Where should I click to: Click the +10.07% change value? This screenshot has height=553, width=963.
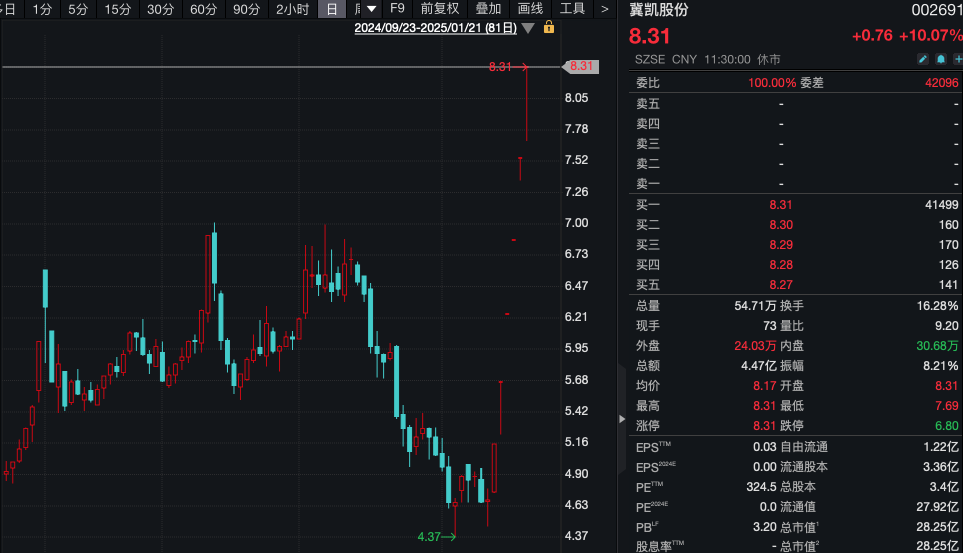click(930, 36)
